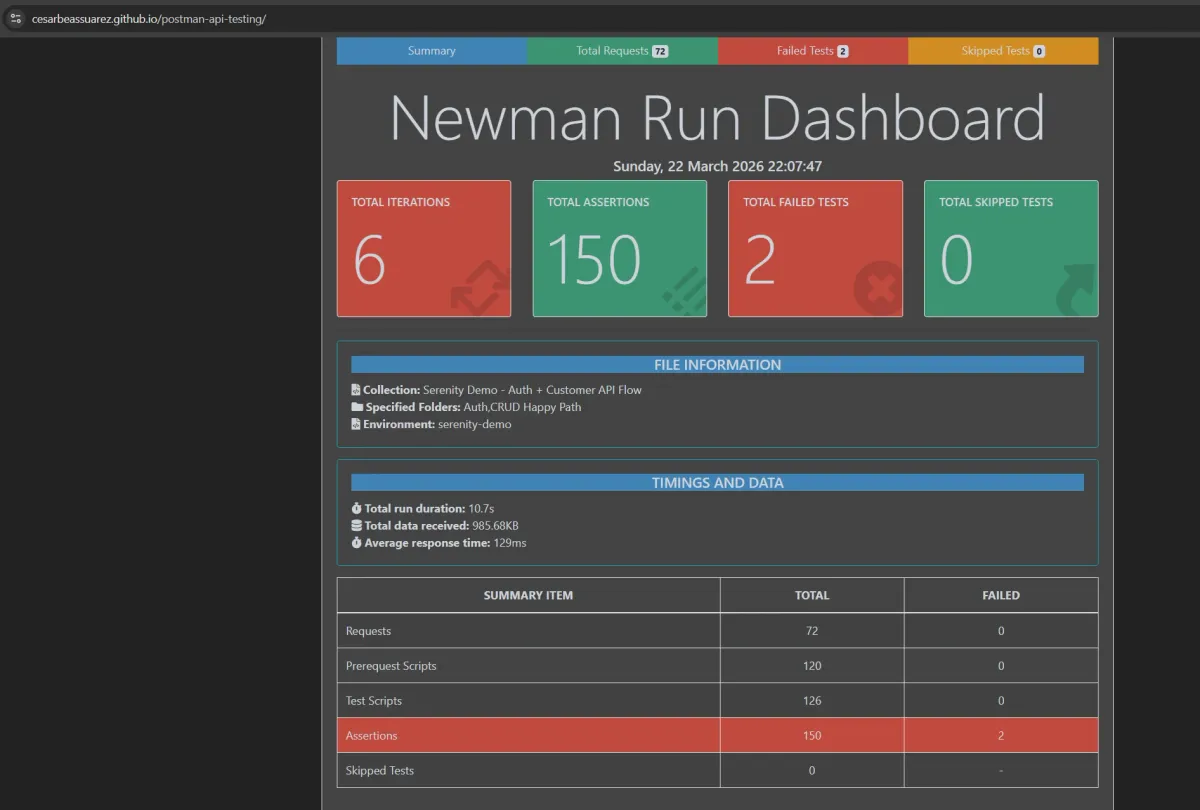Click the timer icon next to Average response time
This screenshot has height=810, width=1200.
pos(356,543)
